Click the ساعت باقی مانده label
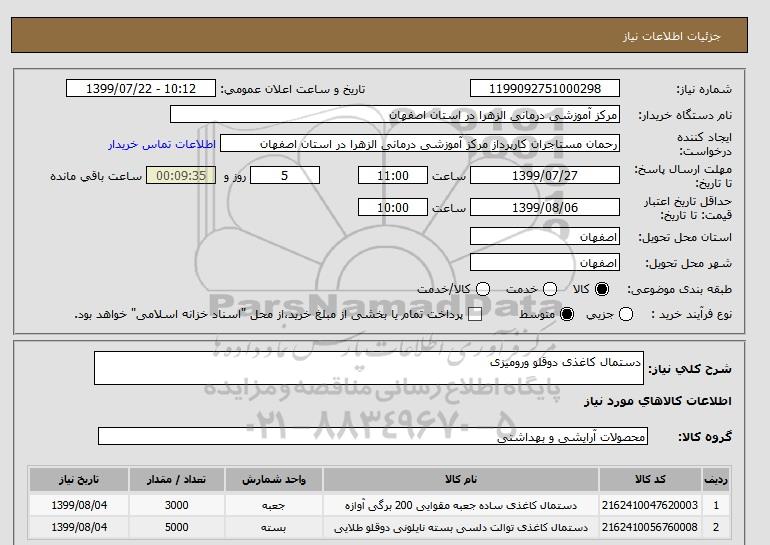The image size is (770, 545). (x=96, y=176)
